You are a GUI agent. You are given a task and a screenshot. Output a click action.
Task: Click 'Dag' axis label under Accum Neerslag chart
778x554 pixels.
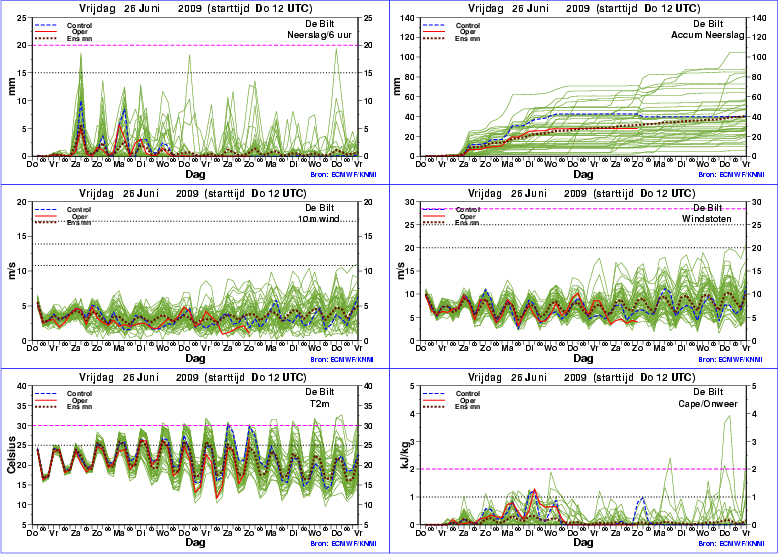point(584,174)
